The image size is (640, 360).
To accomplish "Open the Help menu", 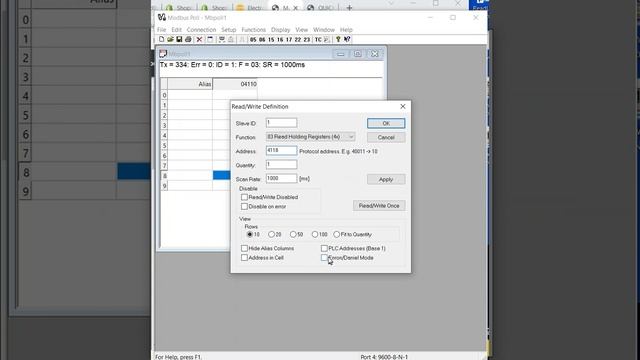I will coord(346,30).
